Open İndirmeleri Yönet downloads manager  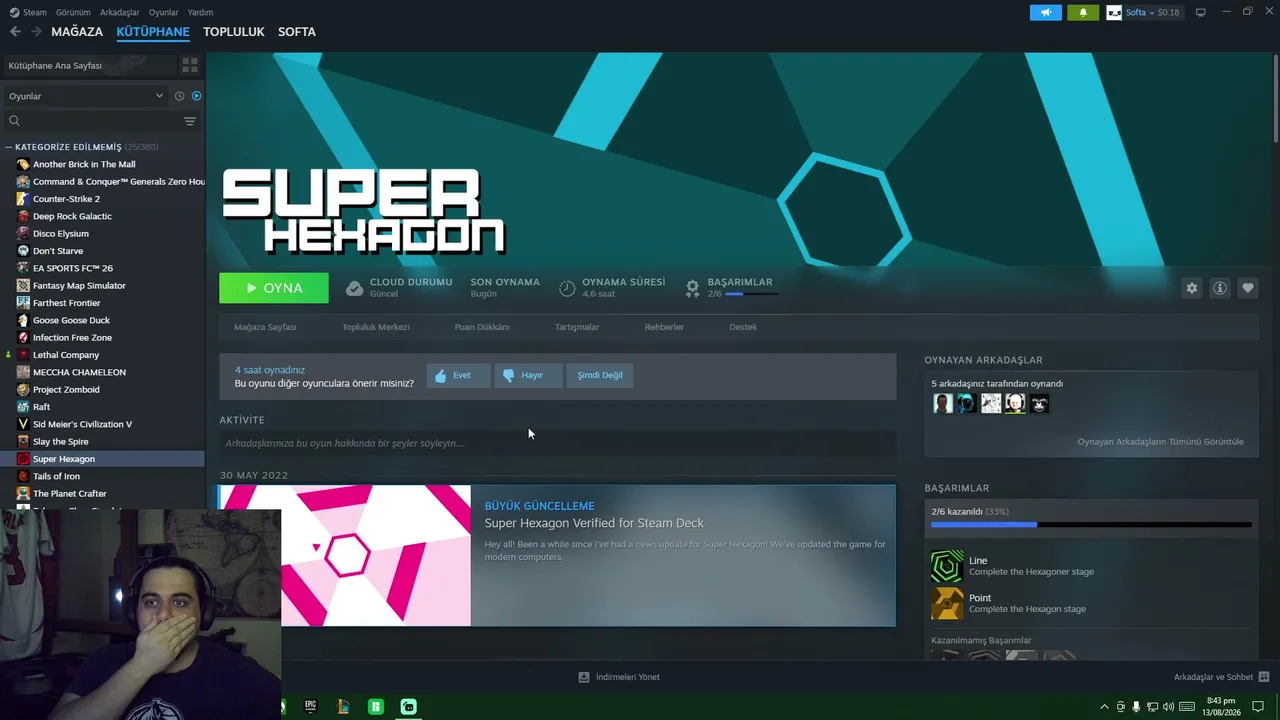point(619,677)
